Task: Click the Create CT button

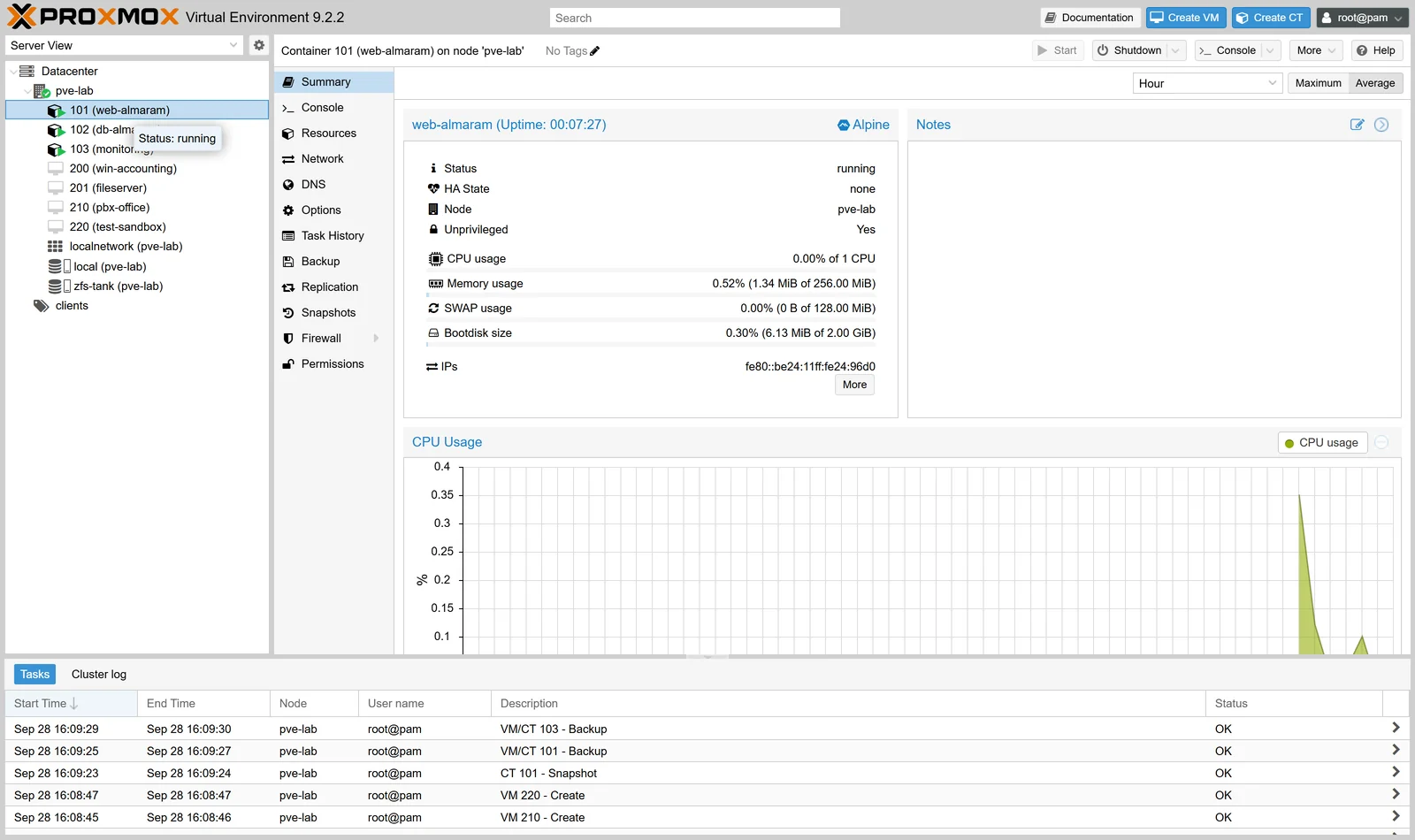Action: coord(1270,18)
